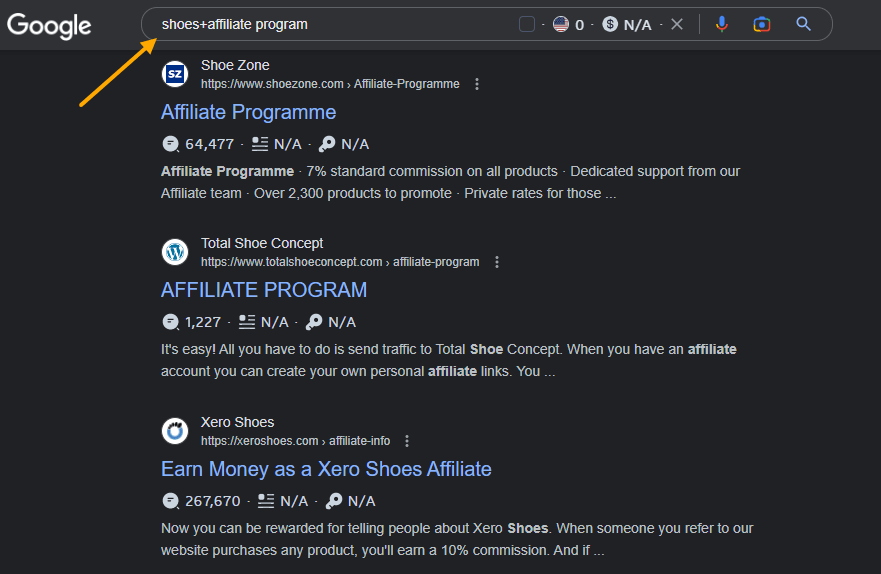
Task: Click the Total Shoe Concept WordPress favicon
Action: click(175, 252)
